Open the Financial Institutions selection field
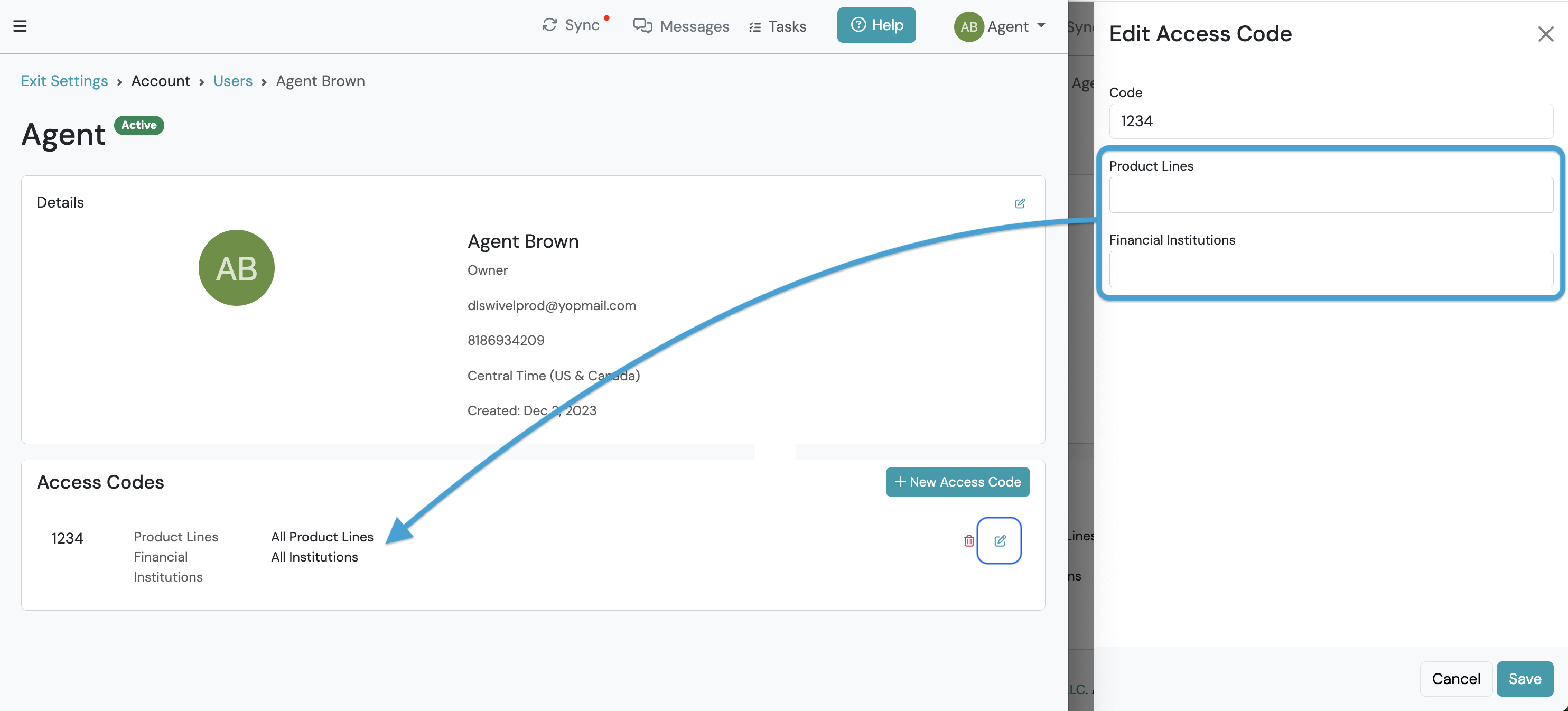 [x=1331, y=269]
